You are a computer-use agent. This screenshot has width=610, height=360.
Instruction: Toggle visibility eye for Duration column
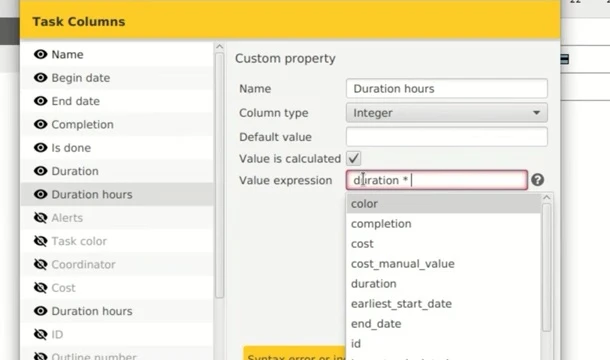point(40,171)
